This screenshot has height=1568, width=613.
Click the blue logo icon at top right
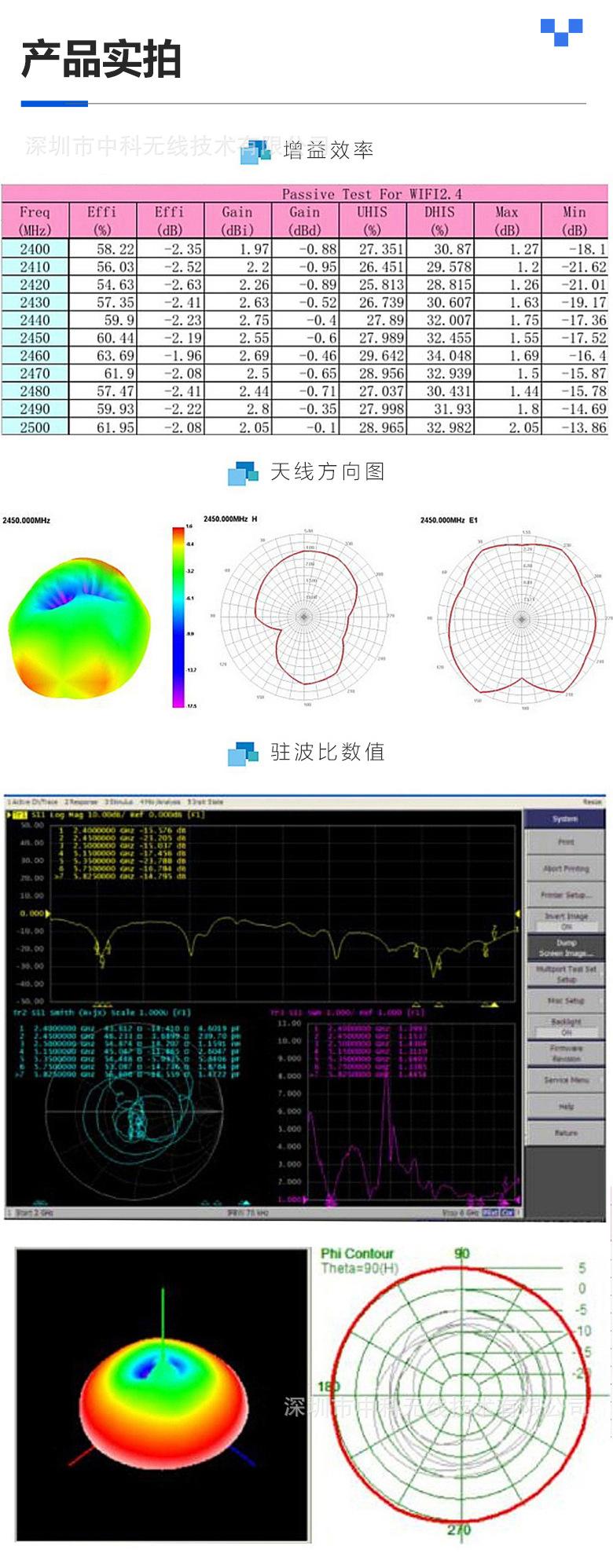coord(561,32)
